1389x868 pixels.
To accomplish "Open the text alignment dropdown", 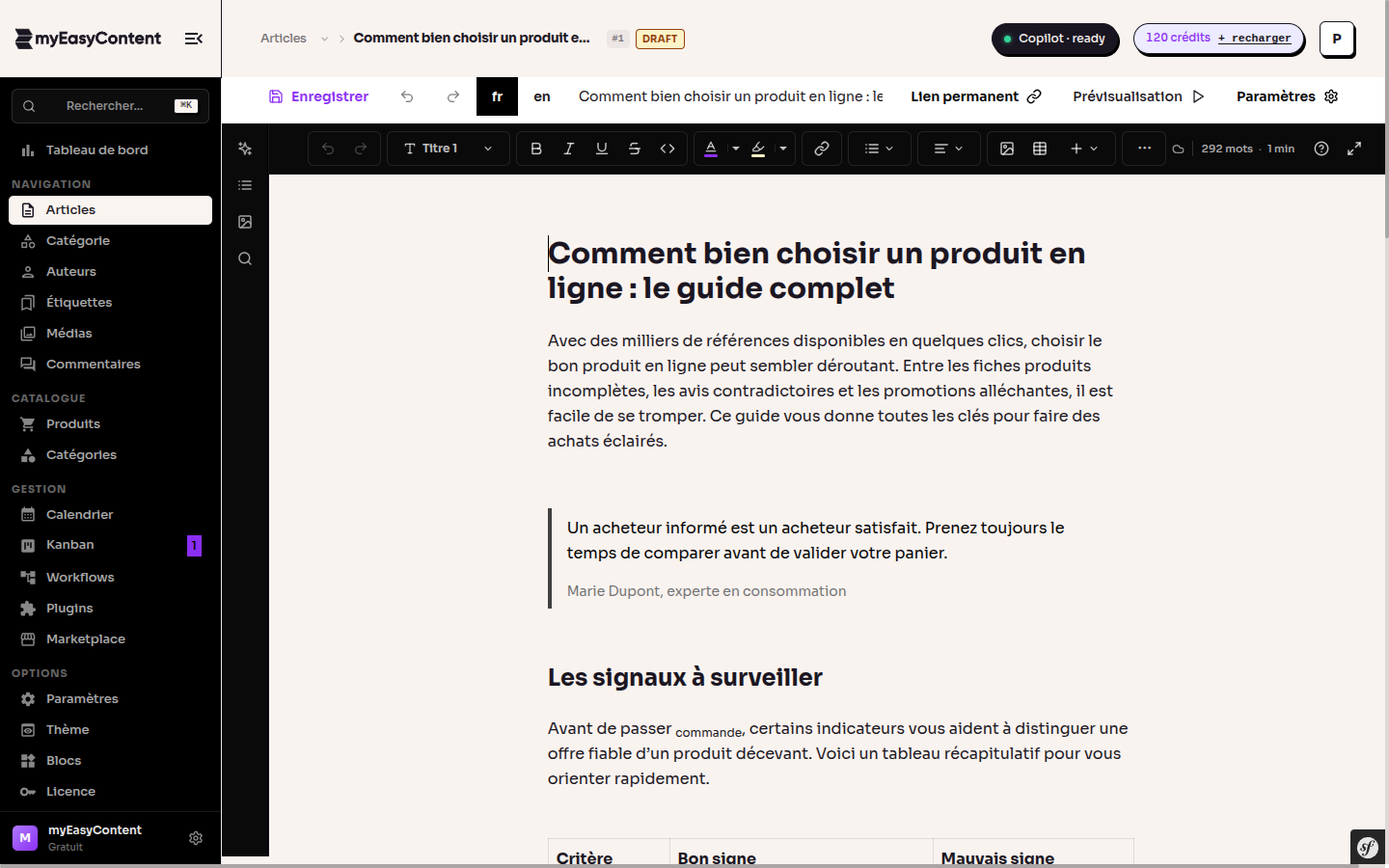I will (x=948, y=149).
